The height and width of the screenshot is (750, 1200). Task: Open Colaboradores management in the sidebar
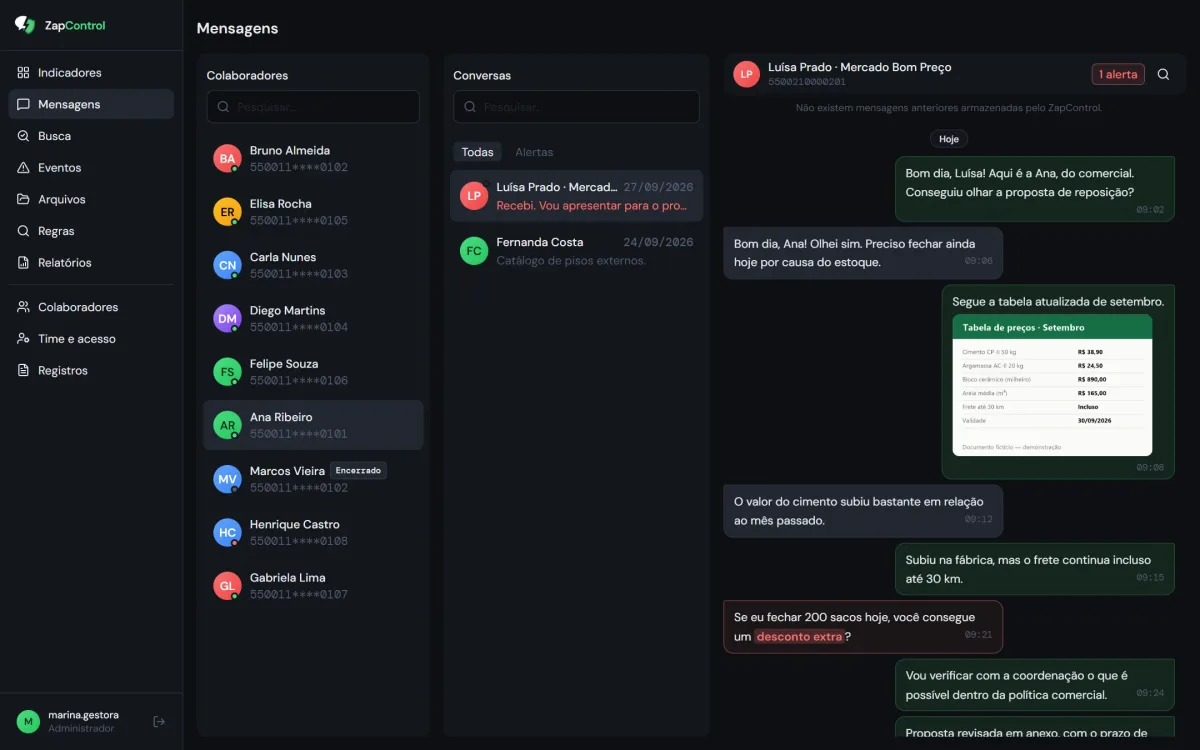[x=91, y=307]
